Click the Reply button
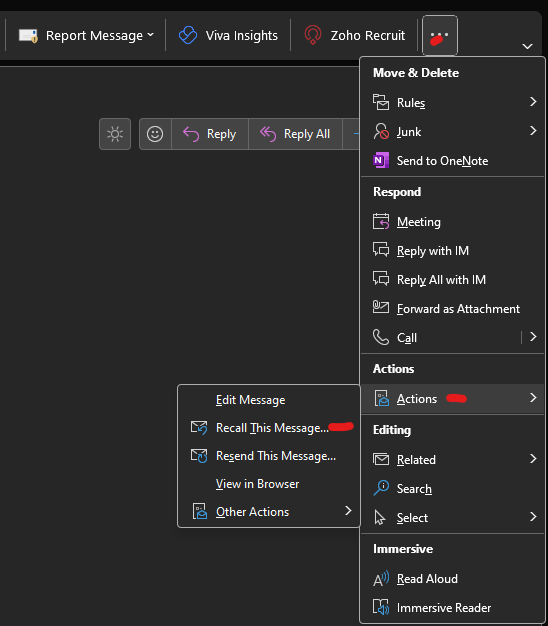Viewport: 548px width, 626px height. pyautogui.click(x=210, y=134)
